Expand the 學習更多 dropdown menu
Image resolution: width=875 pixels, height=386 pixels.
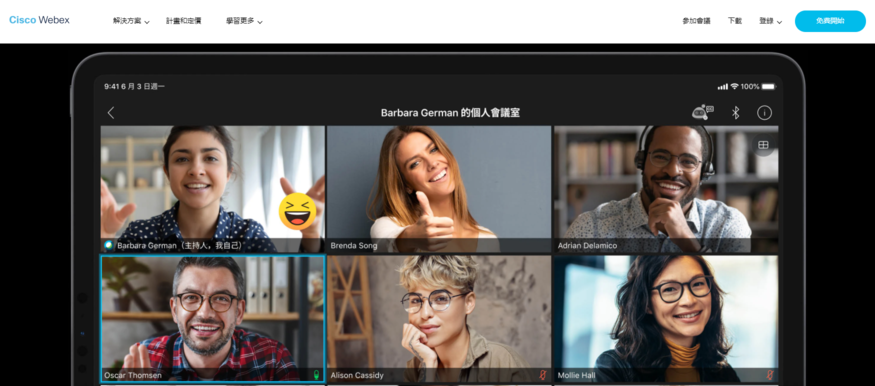[244, 21]
